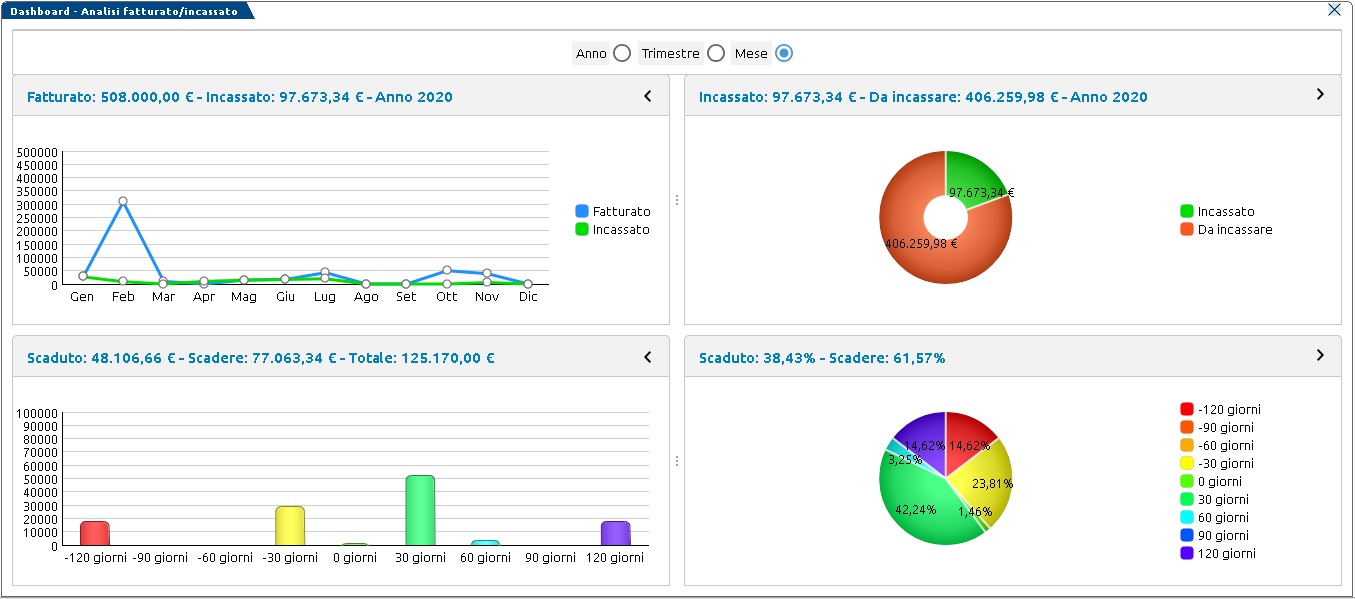Click left chevron in Scaduto totale panel
1355x599 pixels.
[647, 357]
